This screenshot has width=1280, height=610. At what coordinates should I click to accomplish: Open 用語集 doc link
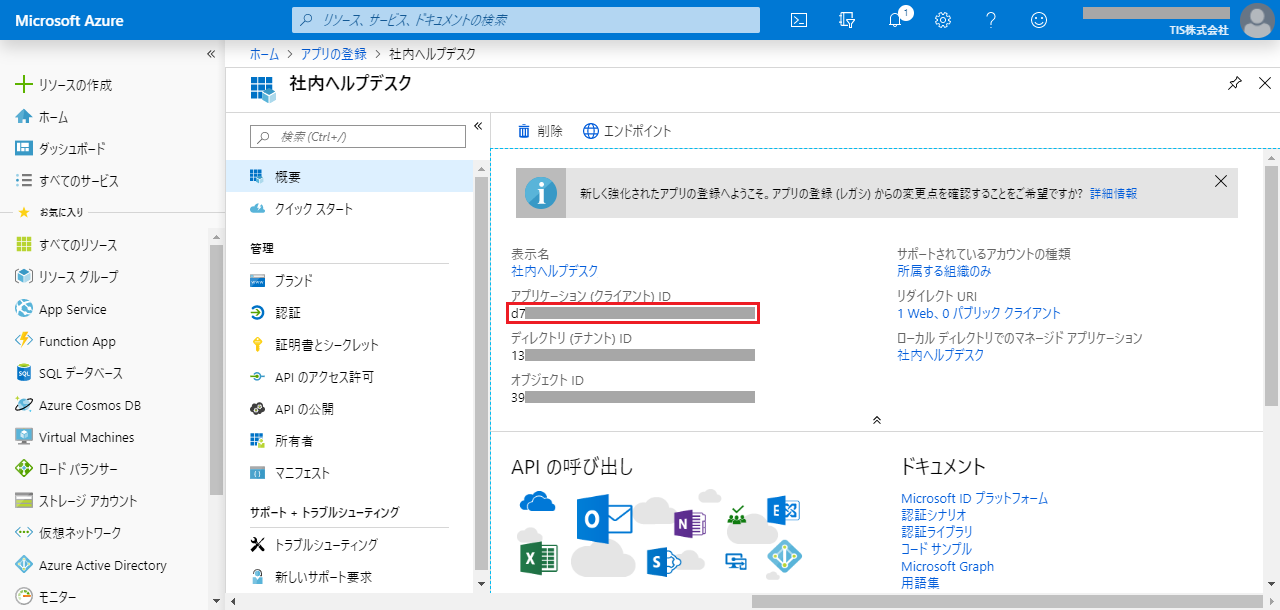[920, 583]
